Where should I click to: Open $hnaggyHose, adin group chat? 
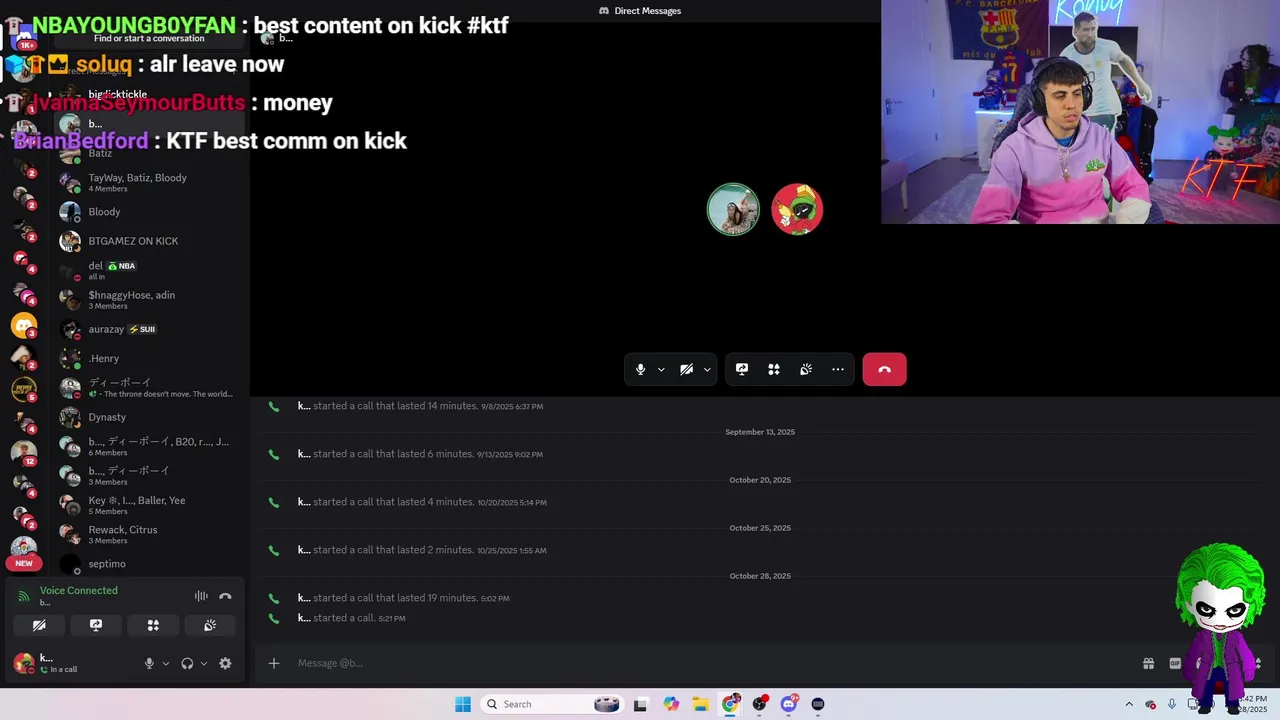(150, 300)
